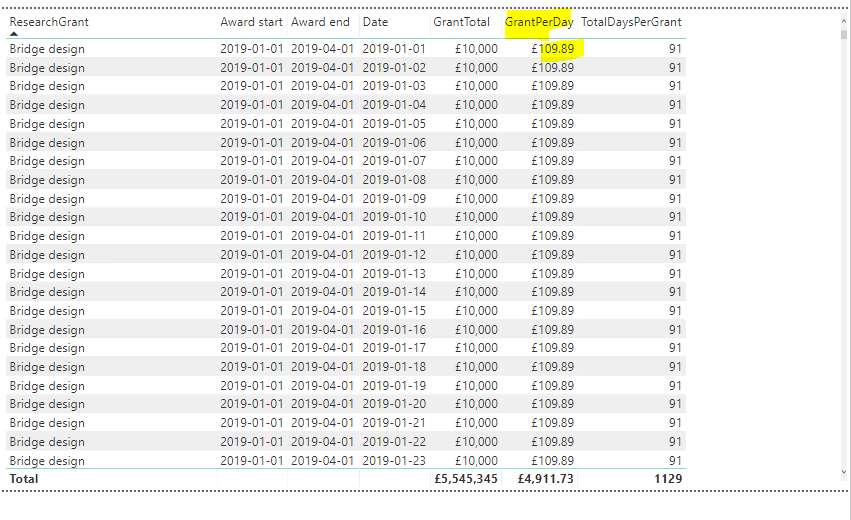Select date cell 2019-01-07
The height and width of the screenshot is (520, 851).
(x=394, y=161)
